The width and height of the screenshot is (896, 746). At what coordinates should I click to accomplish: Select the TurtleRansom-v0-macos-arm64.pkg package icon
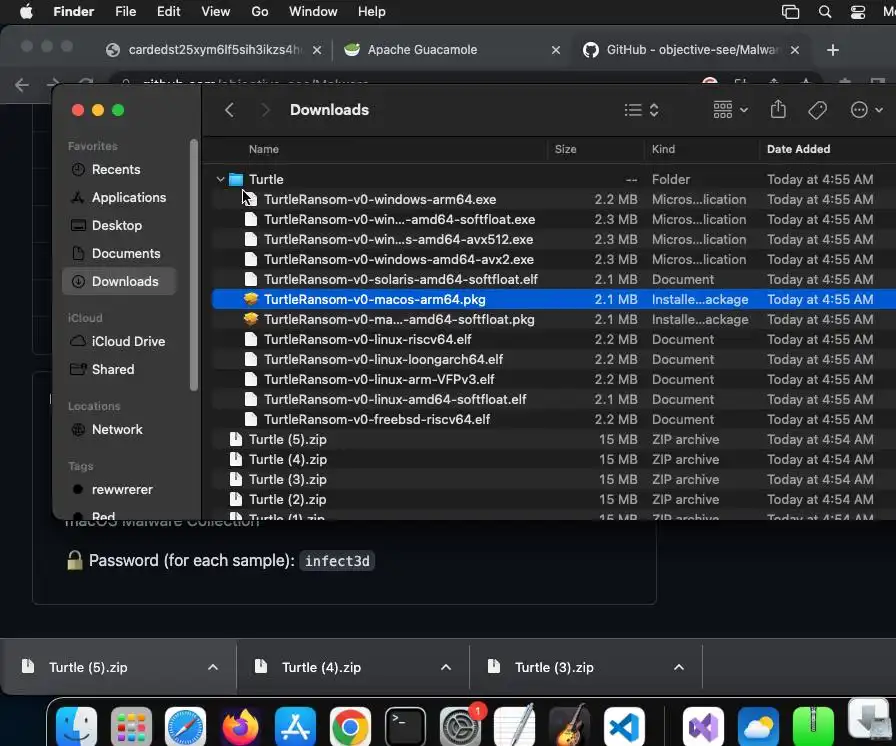point(251,299)
